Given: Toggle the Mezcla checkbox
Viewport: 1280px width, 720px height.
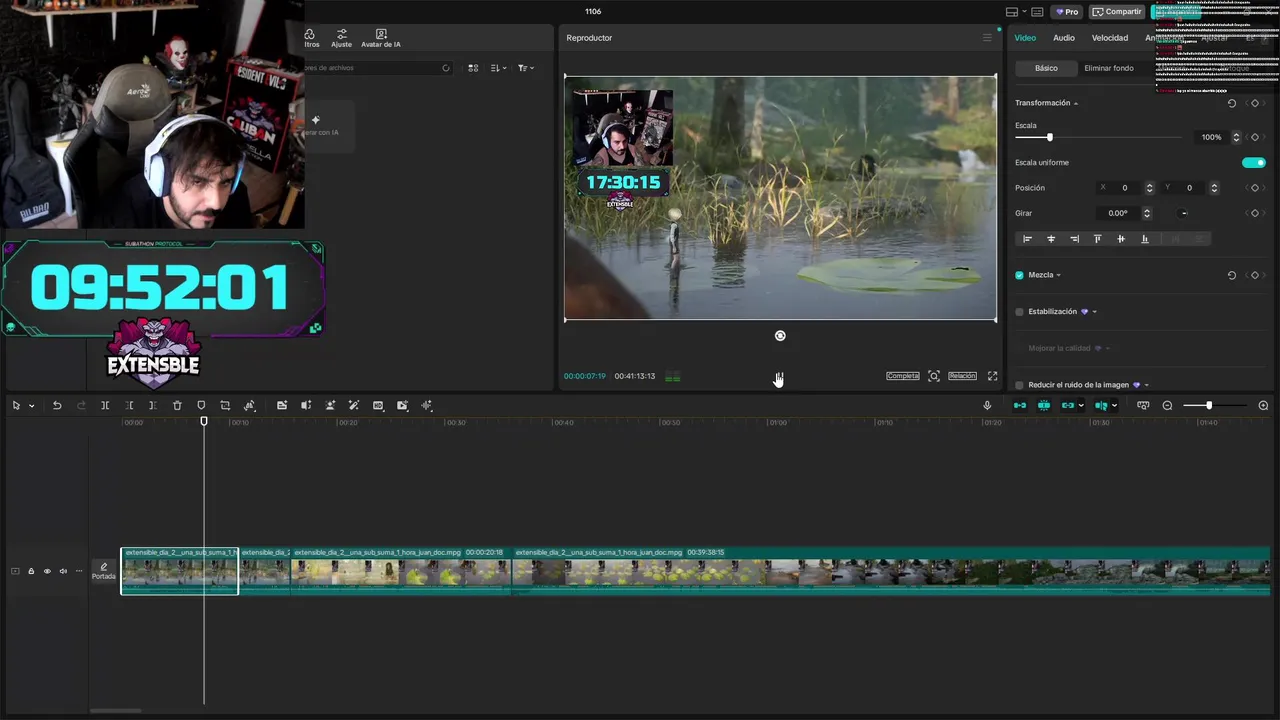Looking at the screenshot, I should point(1019,275).
